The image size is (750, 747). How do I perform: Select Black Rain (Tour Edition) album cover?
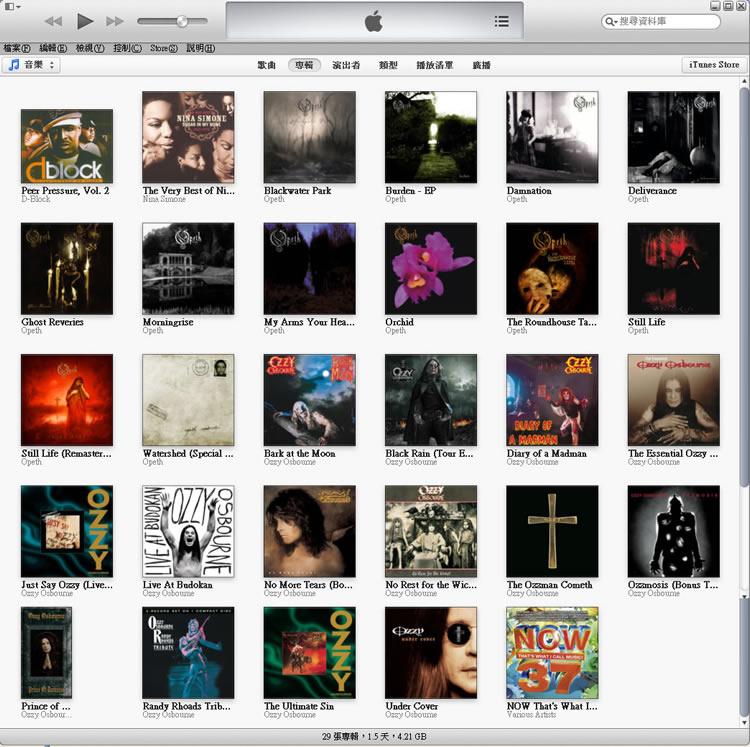[x=431, y=400]
